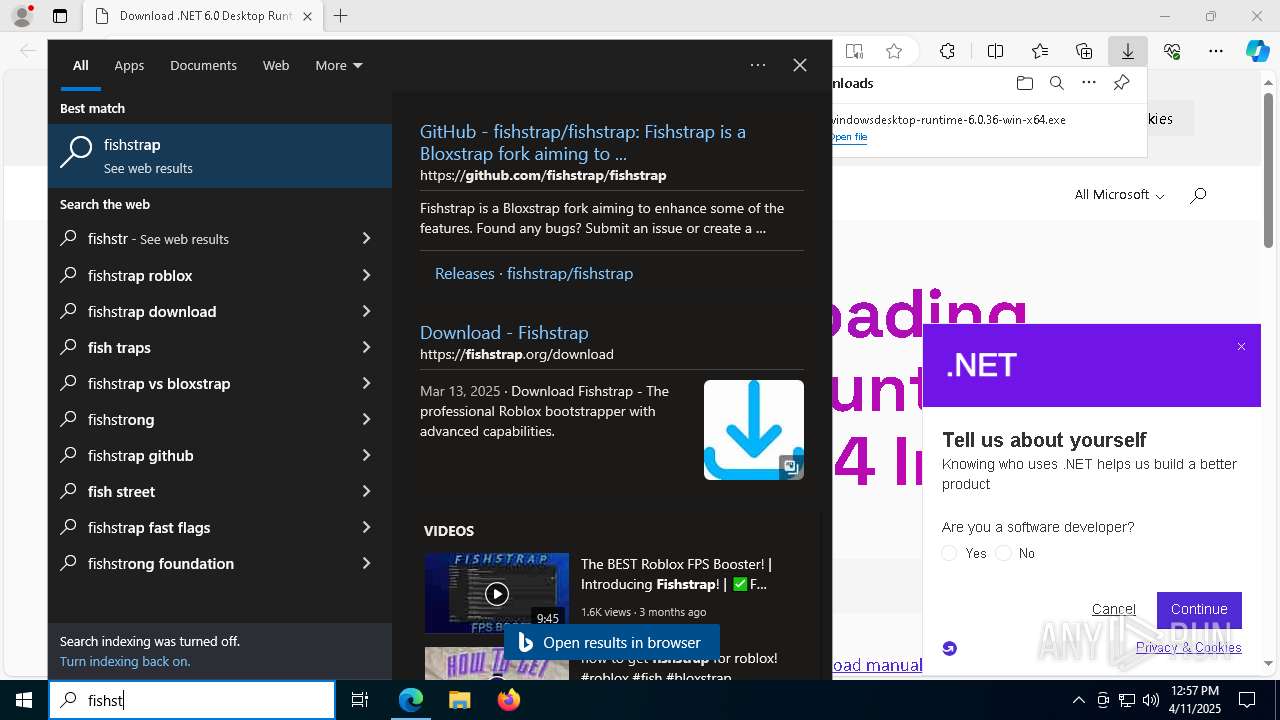
Task: Click the Microsoft site search magnifier
Action: (1198, 195)
